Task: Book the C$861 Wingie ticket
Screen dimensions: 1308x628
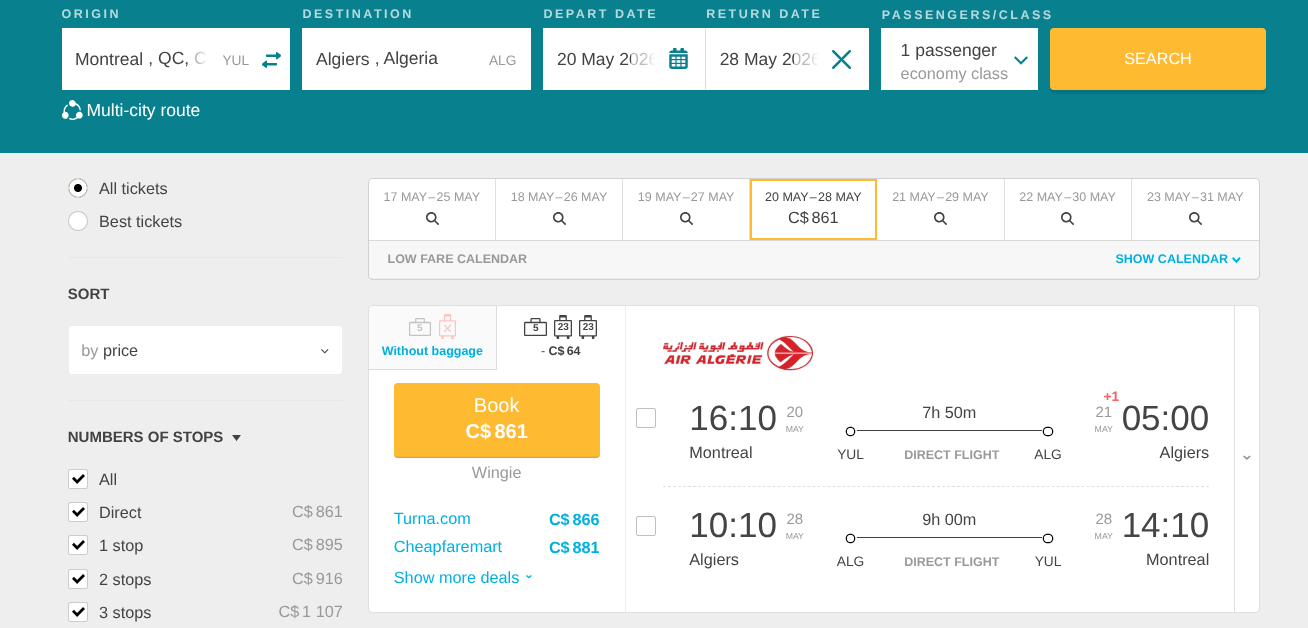Action: pyautogui.click(x=497, y=419)
